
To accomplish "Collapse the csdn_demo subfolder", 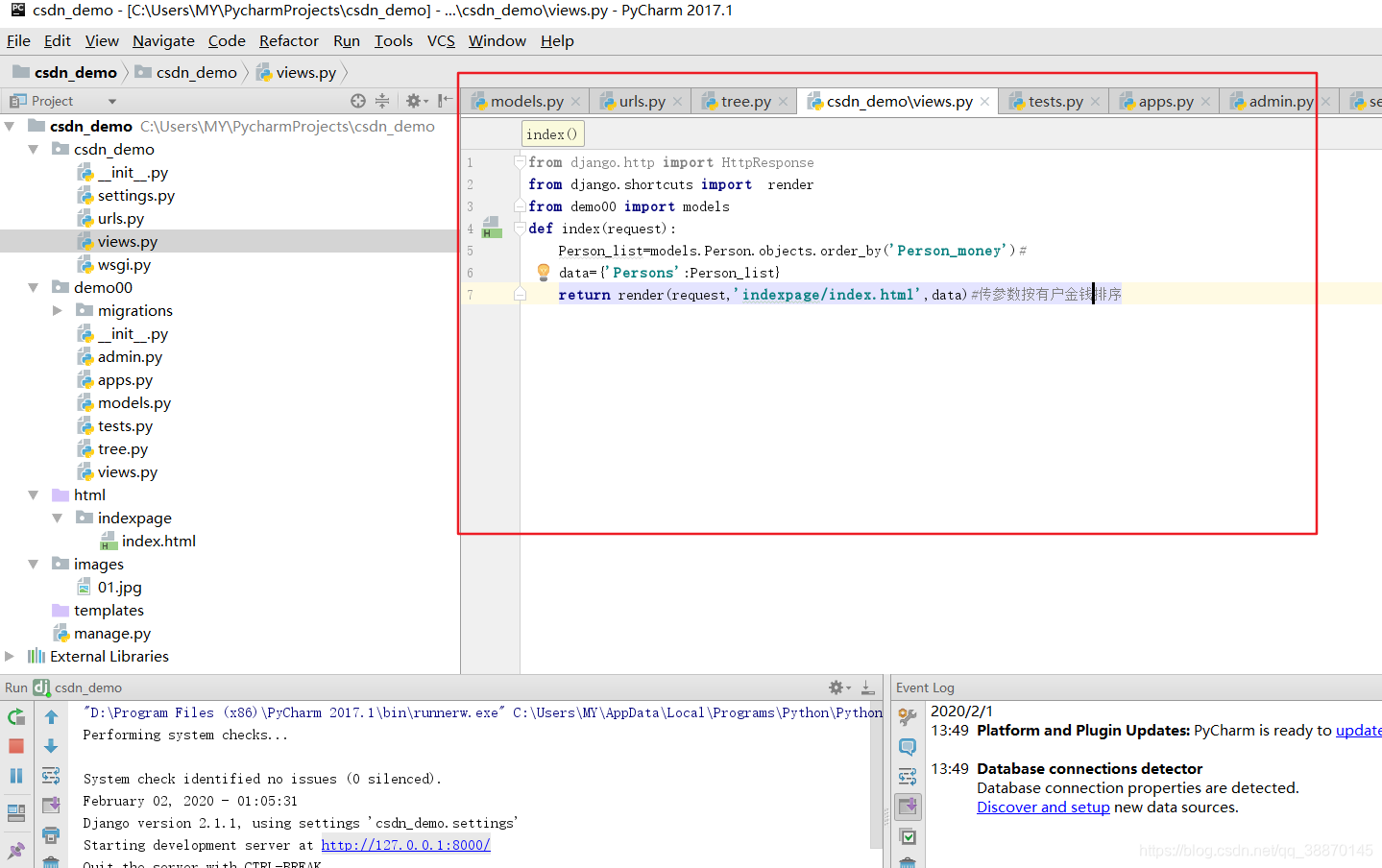I will 34,149.
